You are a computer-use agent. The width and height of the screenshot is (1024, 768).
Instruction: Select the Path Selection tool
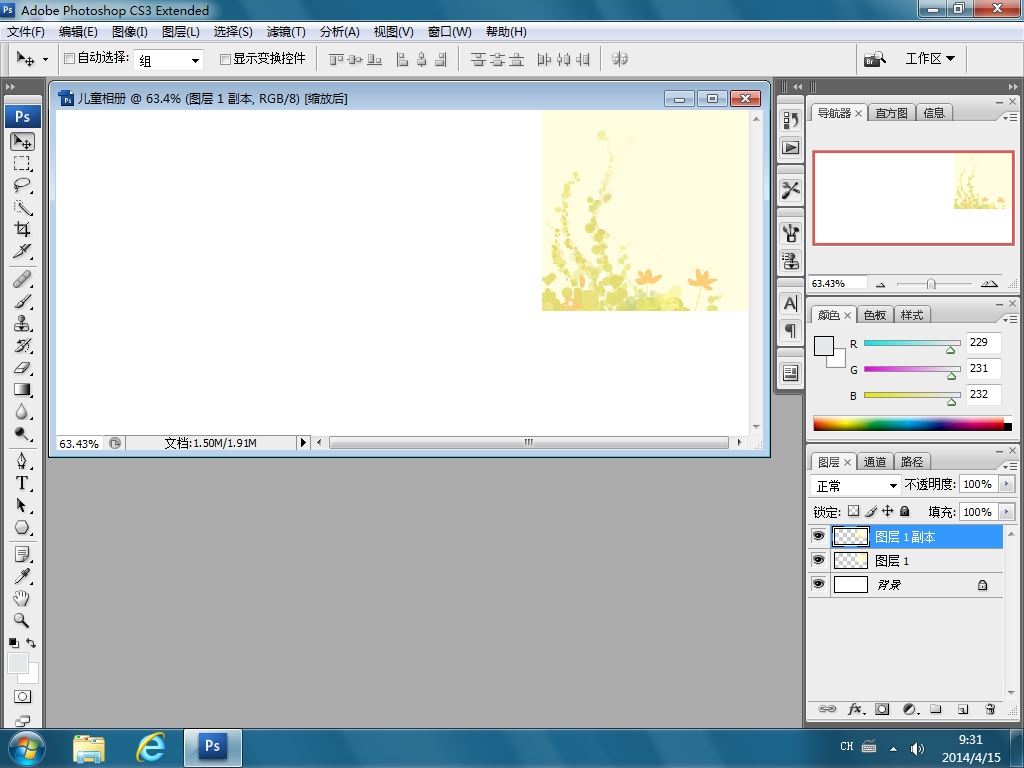[x=23, y=505]
